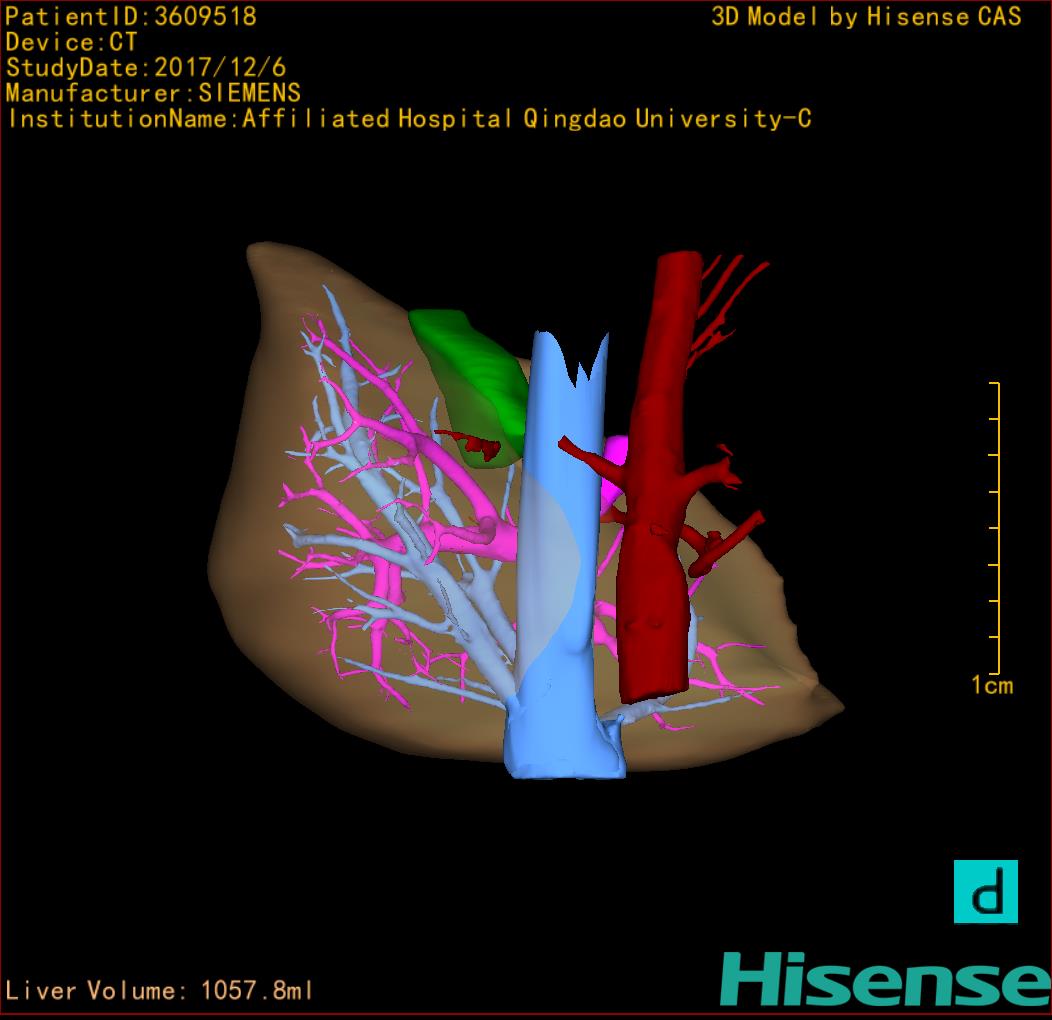Click the yellow scale ruler
Screen dimensions: 1052x1020
[995, 527]
